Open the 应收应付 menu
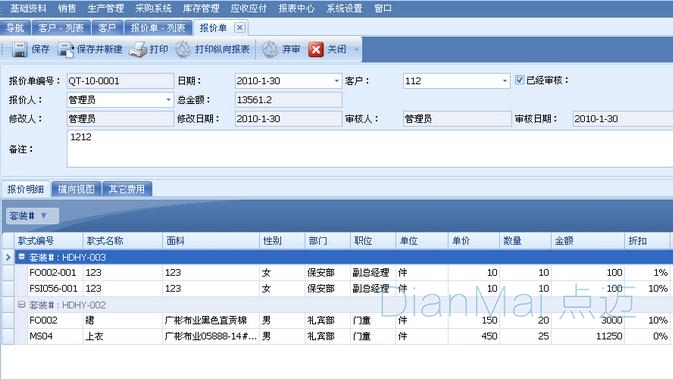 click(249, 8)
